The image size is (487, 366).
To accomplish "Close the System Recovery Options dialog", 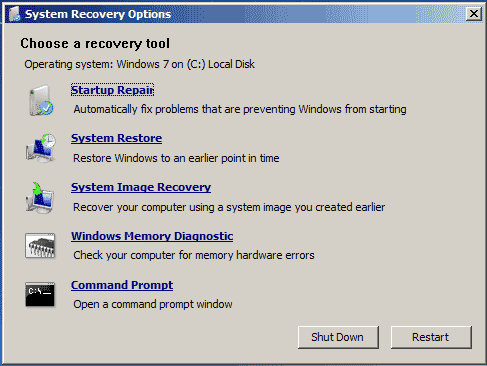I will (474, 14).
